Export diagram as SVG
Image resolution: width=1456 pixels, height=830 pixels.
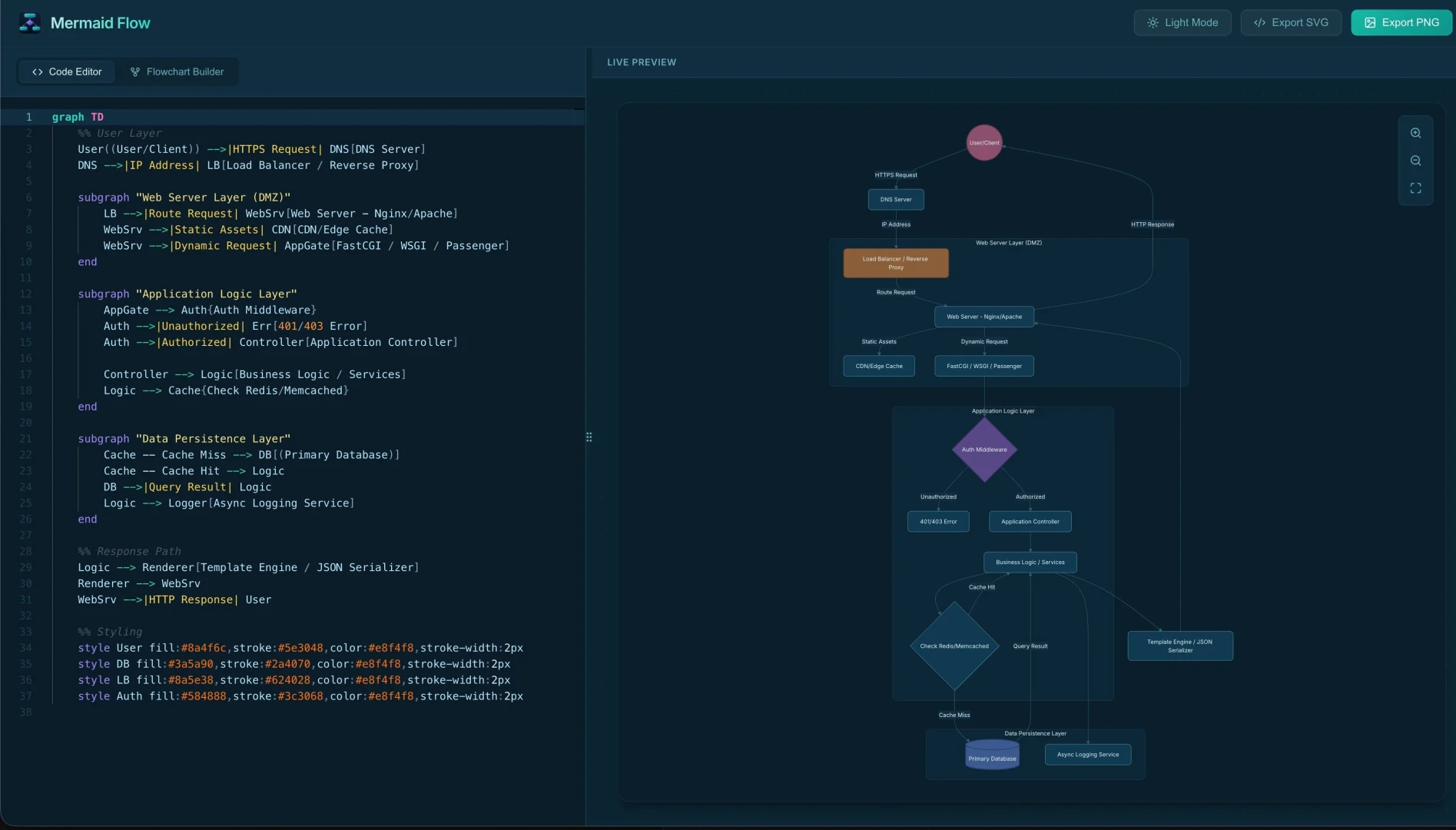pyautogui.click(x=1291, y=22)
